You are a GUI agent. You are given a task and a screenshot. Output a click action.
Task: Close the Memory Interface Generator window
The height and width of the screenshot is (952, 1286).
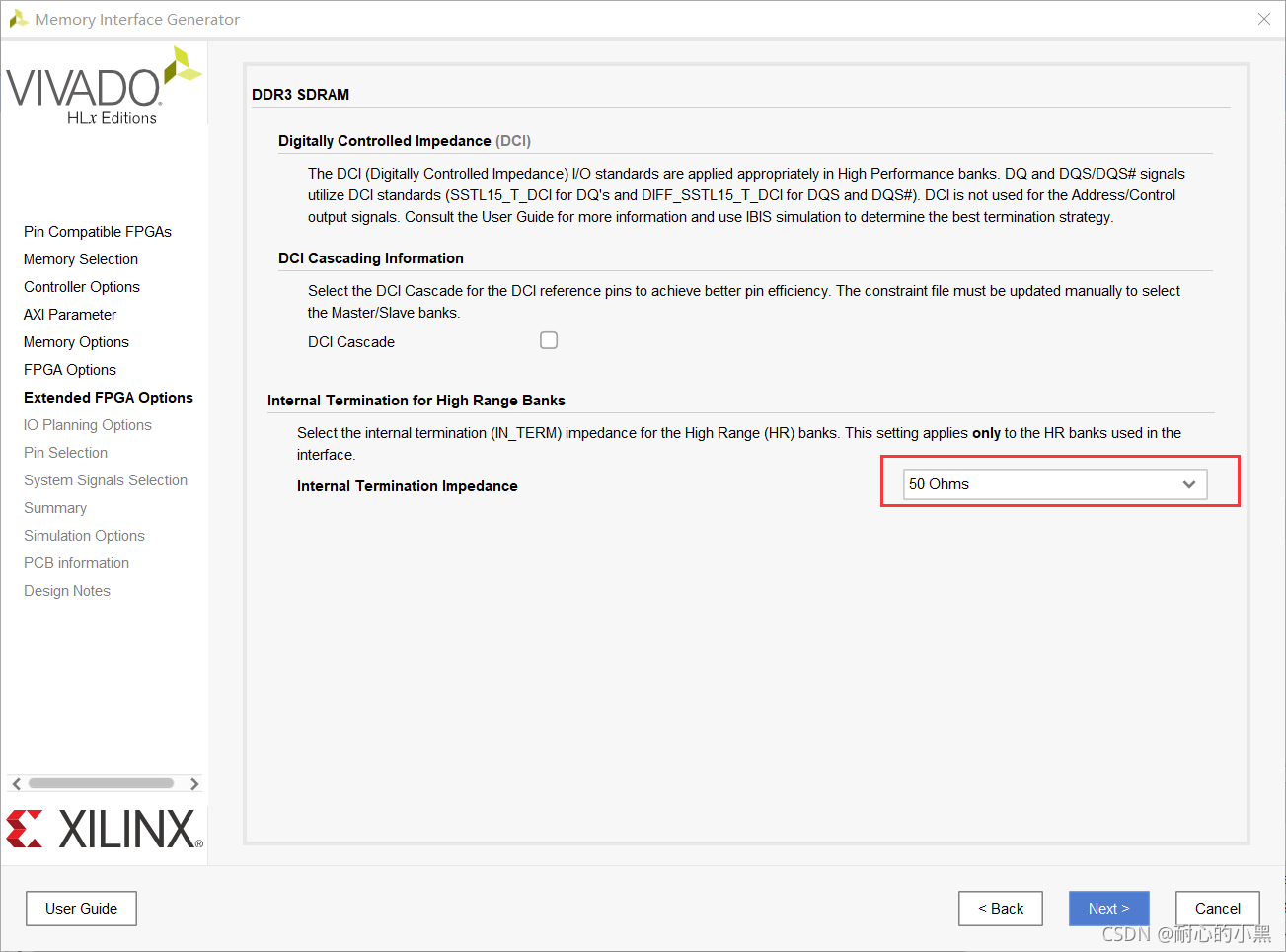[1264, 19]
